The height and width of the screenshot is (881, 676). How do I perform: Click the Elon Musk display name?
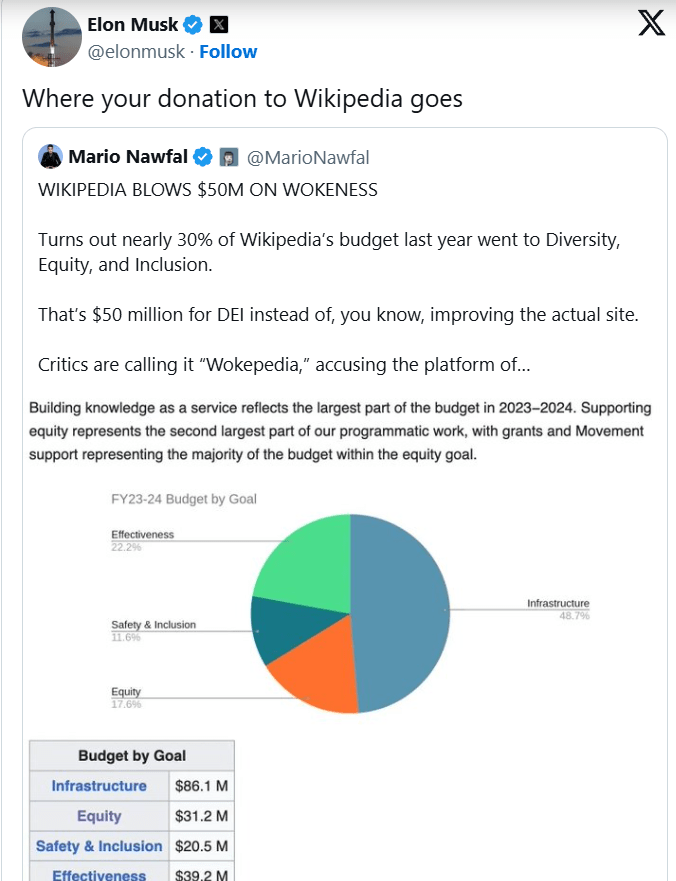tap(133, 25)
